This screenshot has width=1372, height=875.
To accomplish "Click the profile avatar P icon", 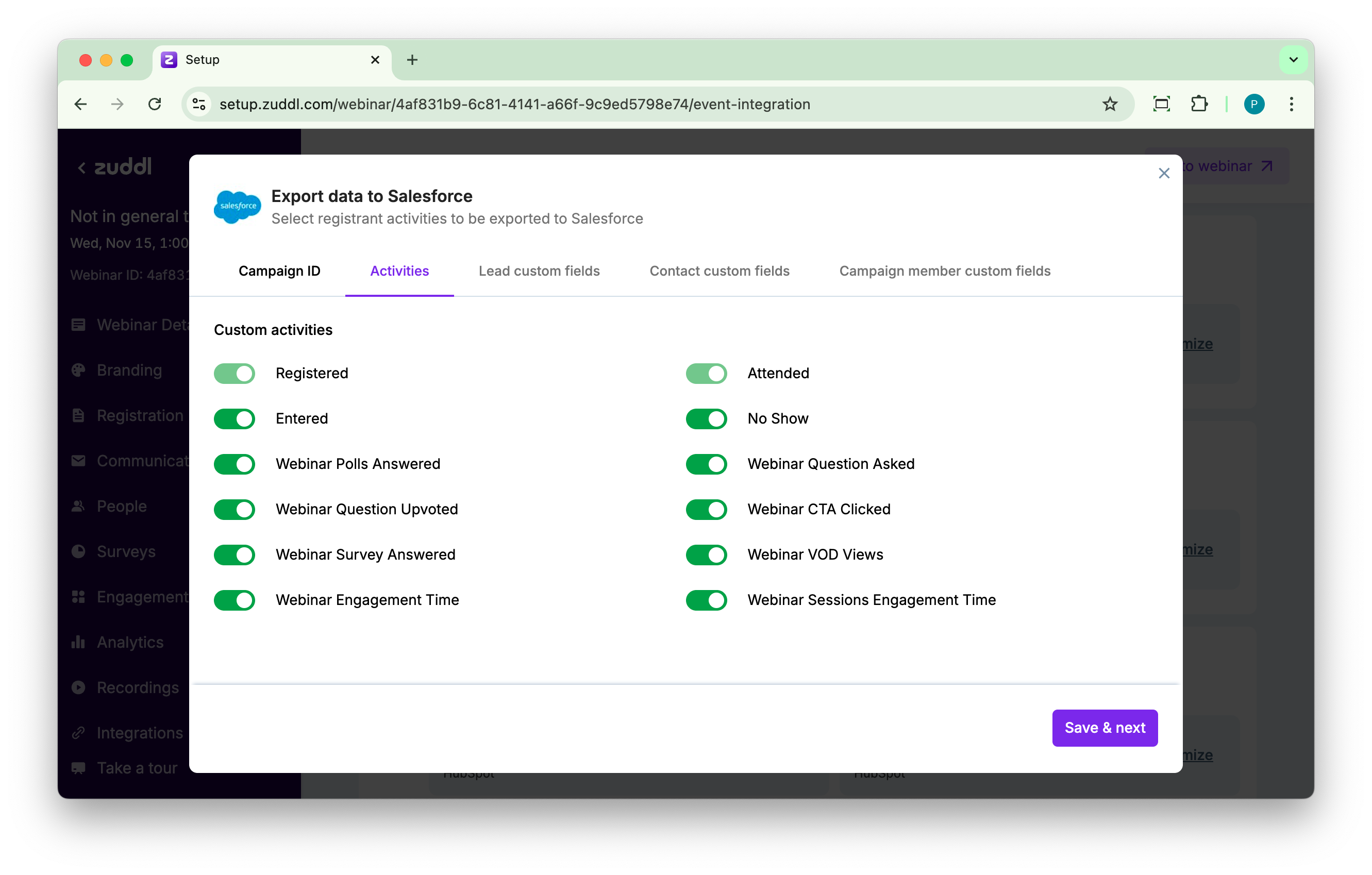I will point(1253,104).
